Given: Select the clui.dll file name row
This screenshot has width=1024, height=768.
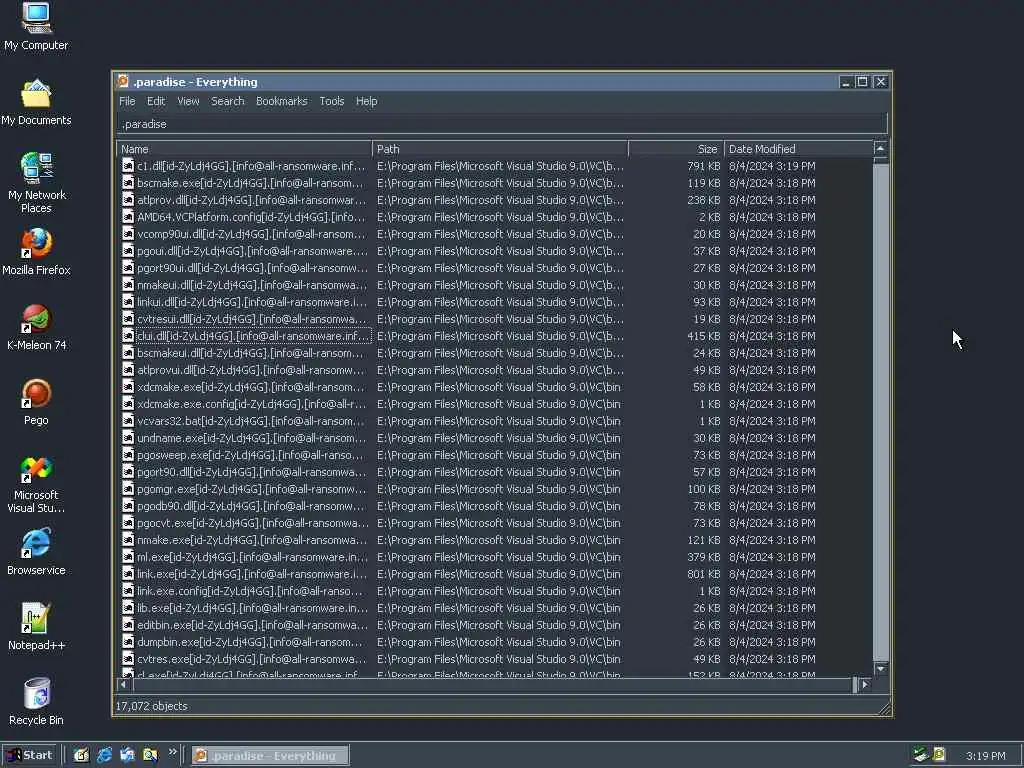Looking at the screenshot, I should click(x=253, y=336).
